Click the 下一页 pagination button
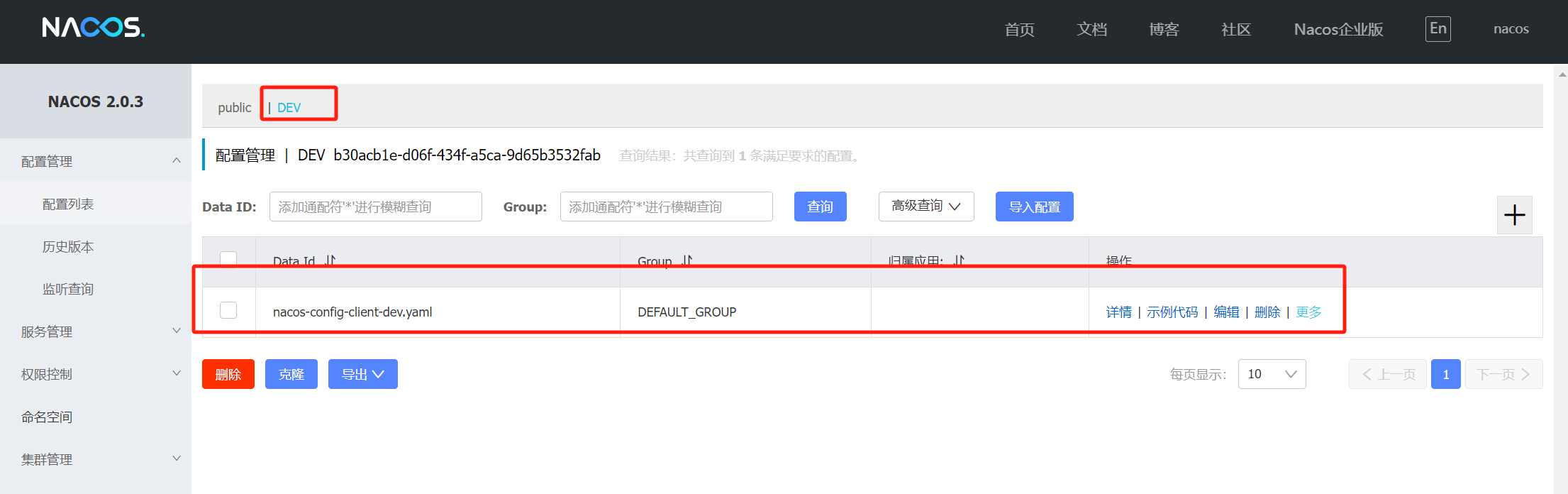This screenshot has height=494, width=1568. tap(1503, 374)
